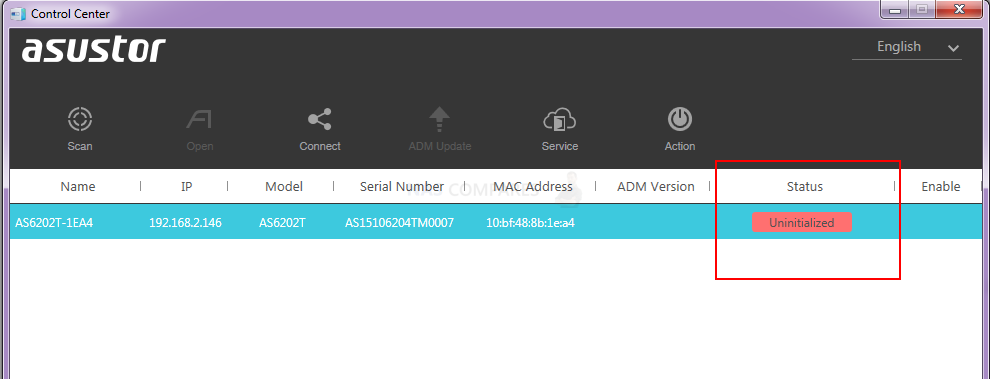The height and width of the screenshot is (379, 990).
Task: Sort by the Name column header
Action: pos(78,186)
